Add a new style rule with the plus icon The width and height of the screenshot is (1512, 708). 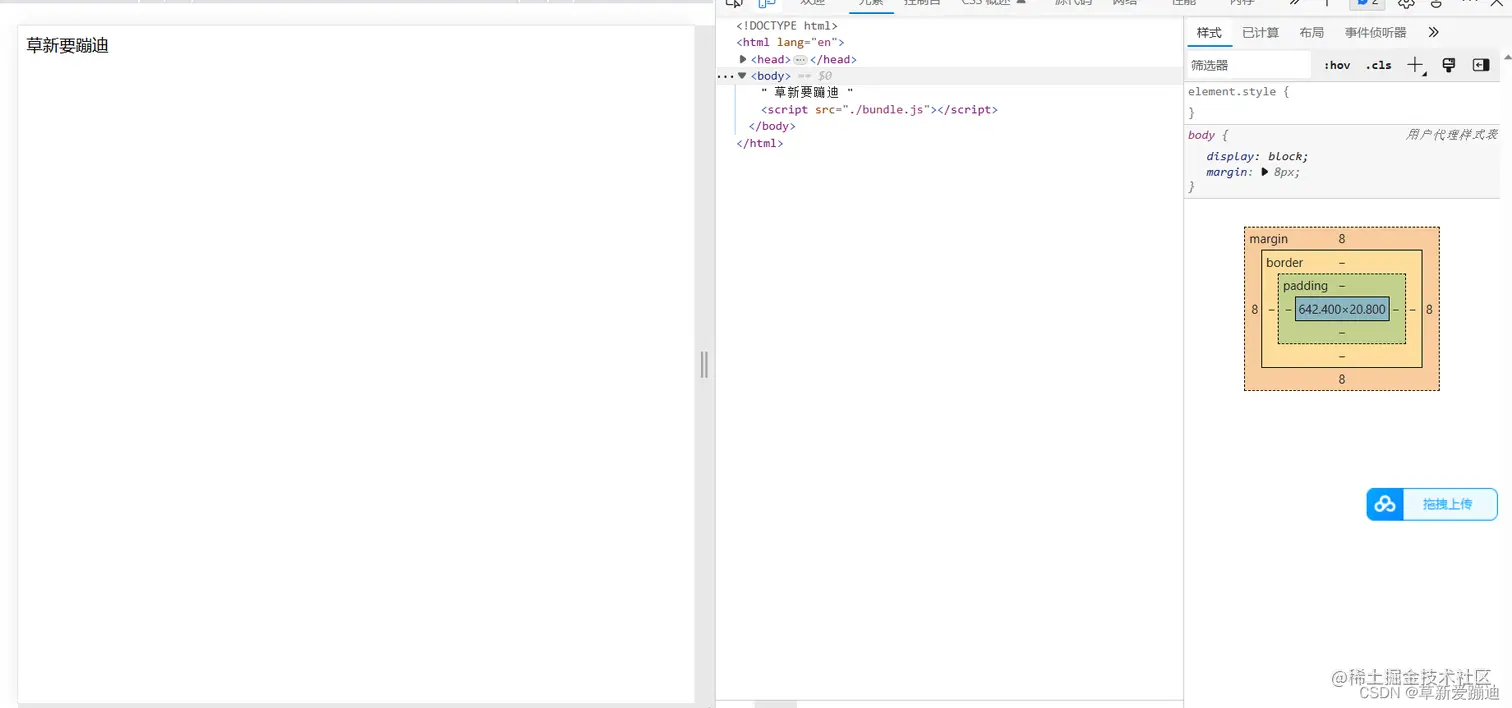[1415, 65]
